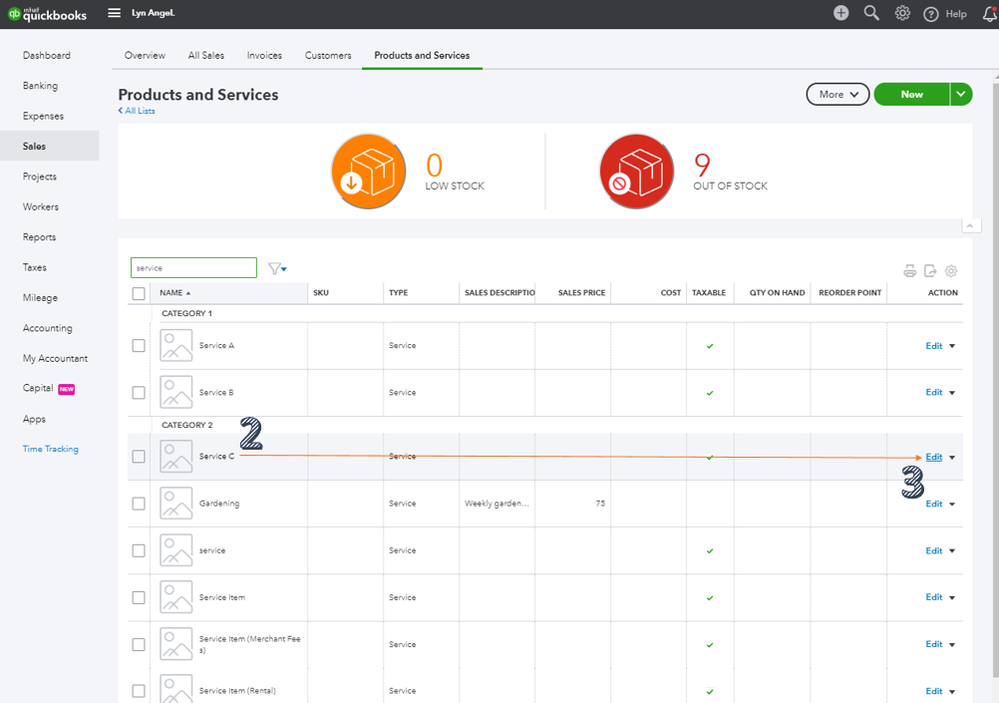Click the red Out of Stock icon
Image resolution: width=999 pixels, height=703 pixels.
(x=636, y=171)
